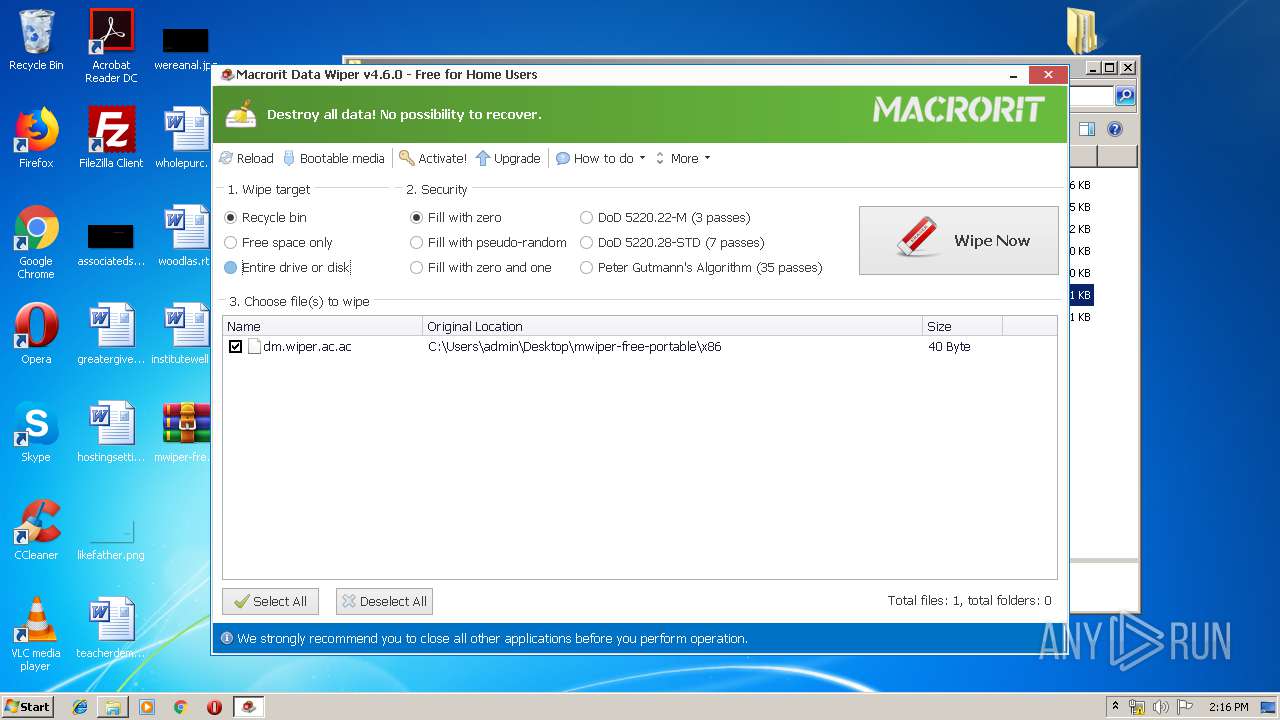Open Acrobat Reader DC desktop shortcut
The width and height of the screenshot is (1280, 720).
[111, 45]
